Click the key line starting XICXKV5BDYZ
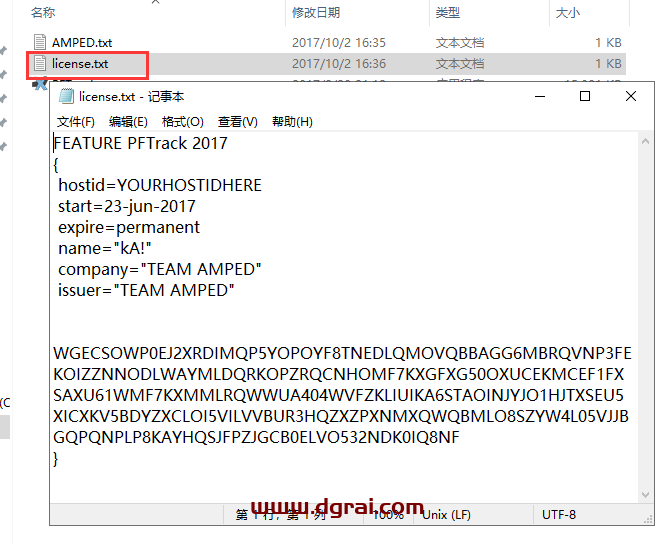This screenshot has height=544, width=671. (341, 416)
